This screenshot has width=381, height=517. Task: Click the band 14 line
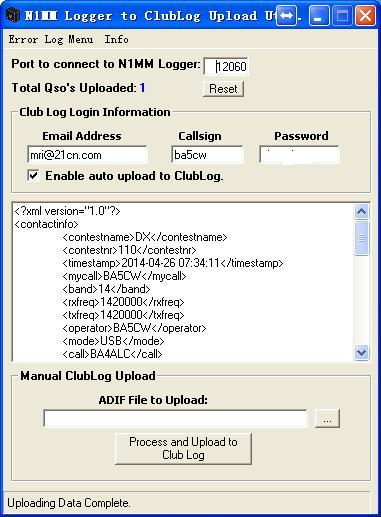tap(106, 289)
